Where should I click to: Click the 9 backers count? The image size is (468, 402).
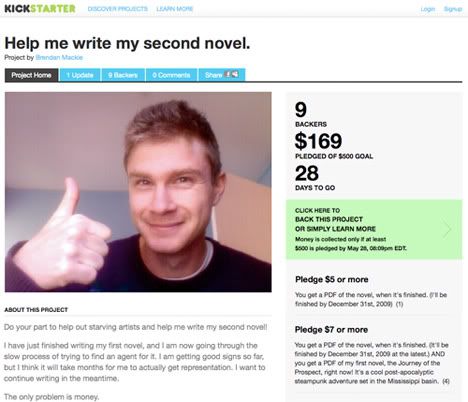click(x=301, y=110)
